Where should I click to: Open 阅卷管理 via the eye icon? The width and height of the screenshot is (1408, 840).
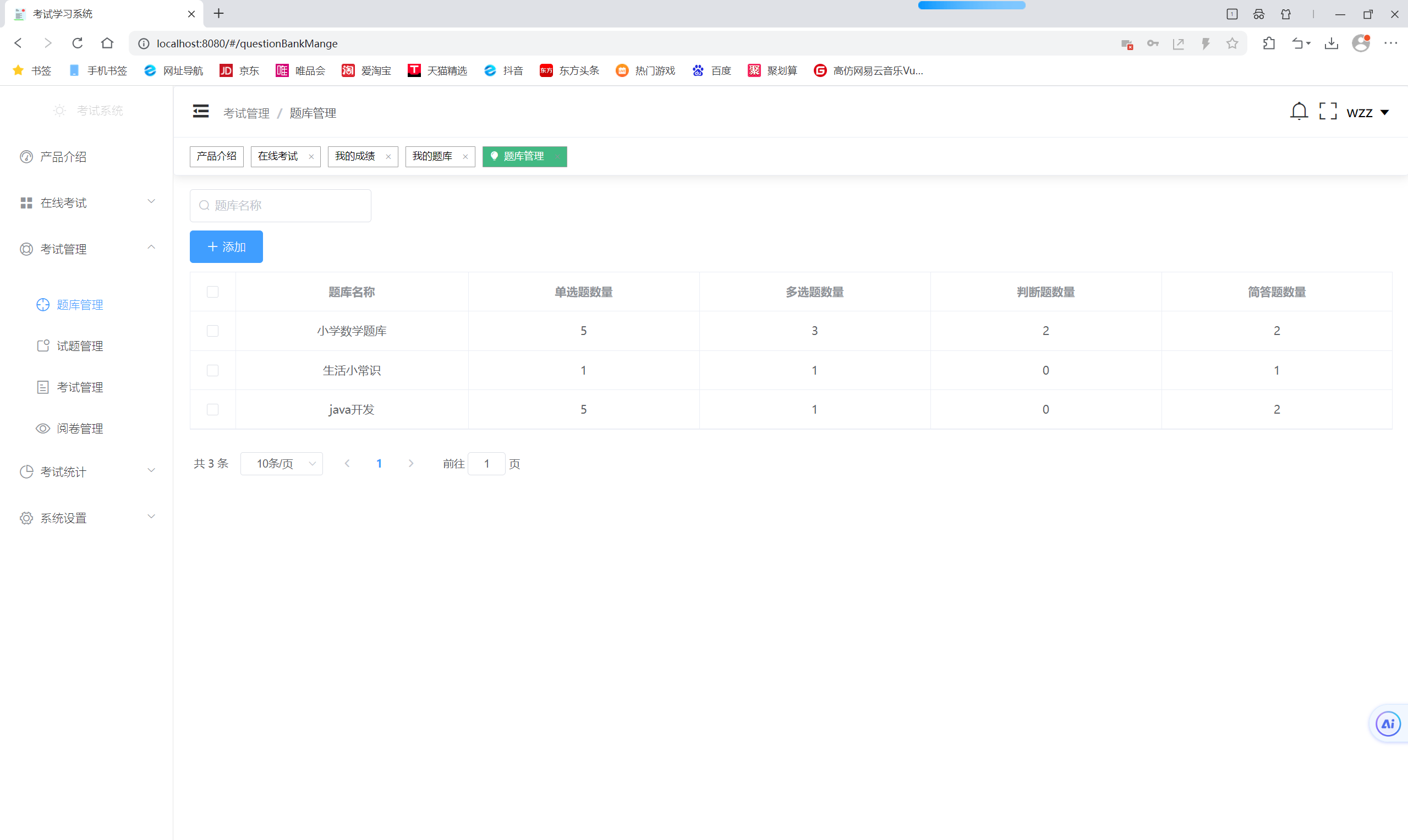pos(42,429)
